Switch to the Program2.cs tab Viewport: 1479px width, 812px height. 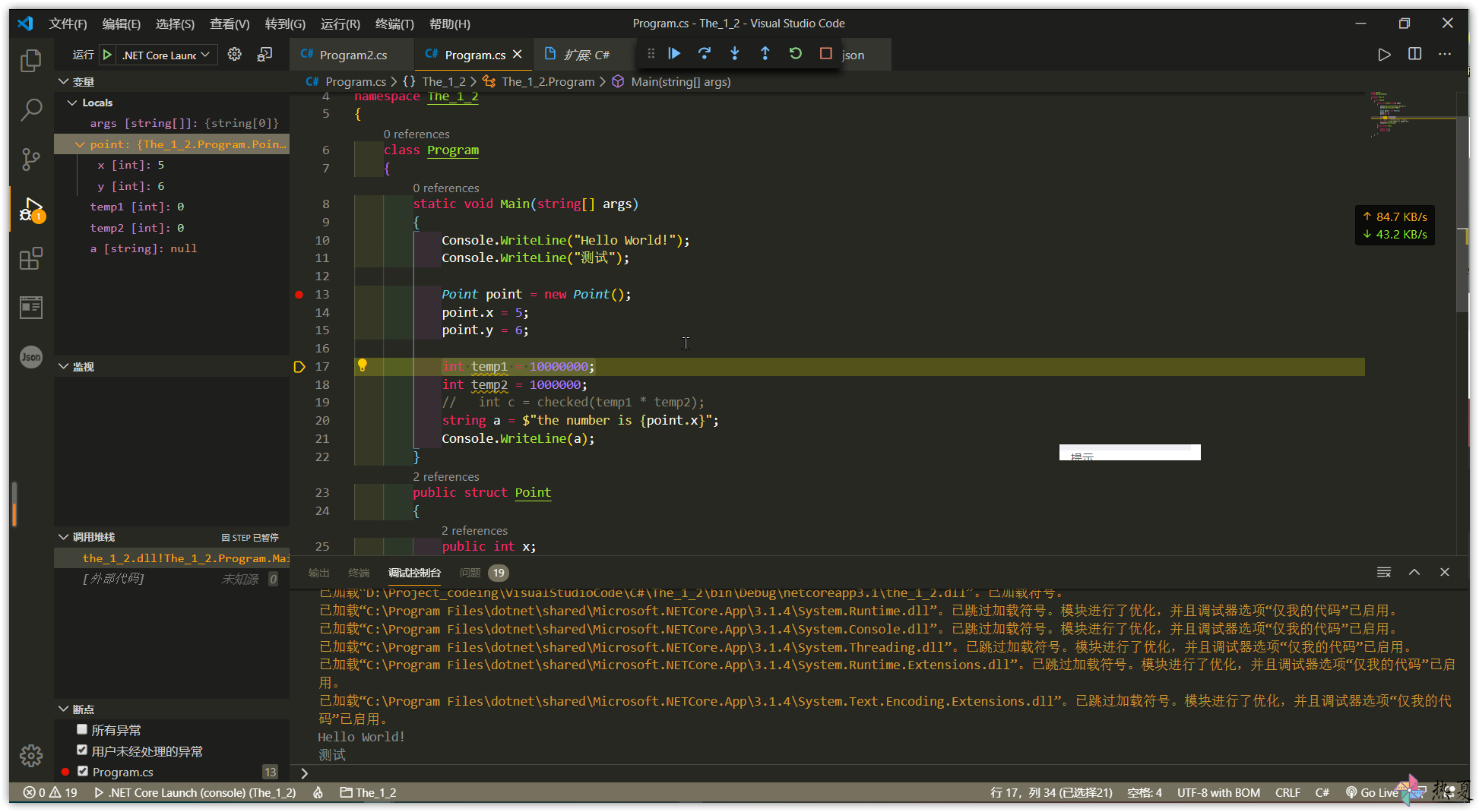click(353, 55)
